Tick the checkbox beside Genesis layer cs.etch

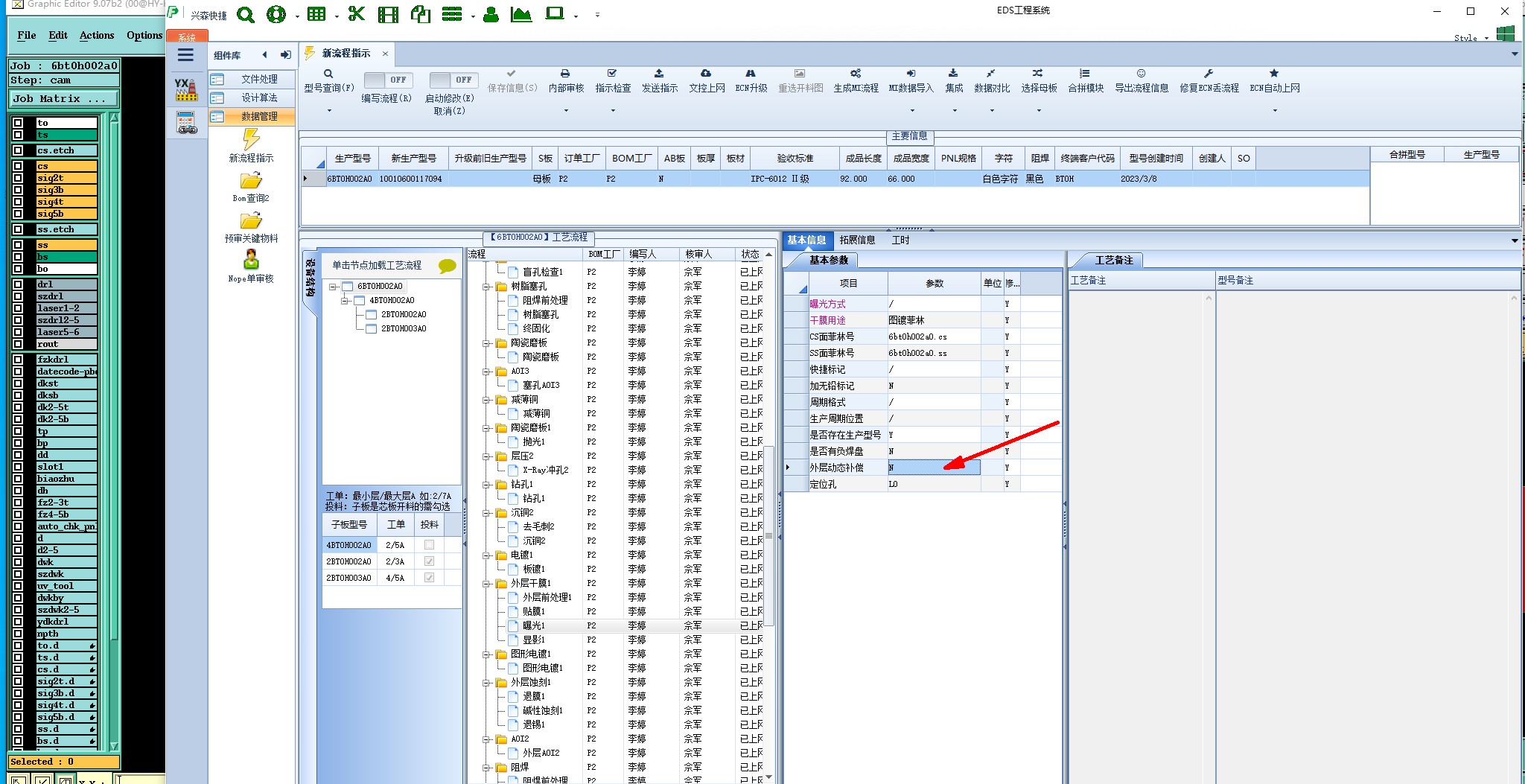tap(18, 150)
